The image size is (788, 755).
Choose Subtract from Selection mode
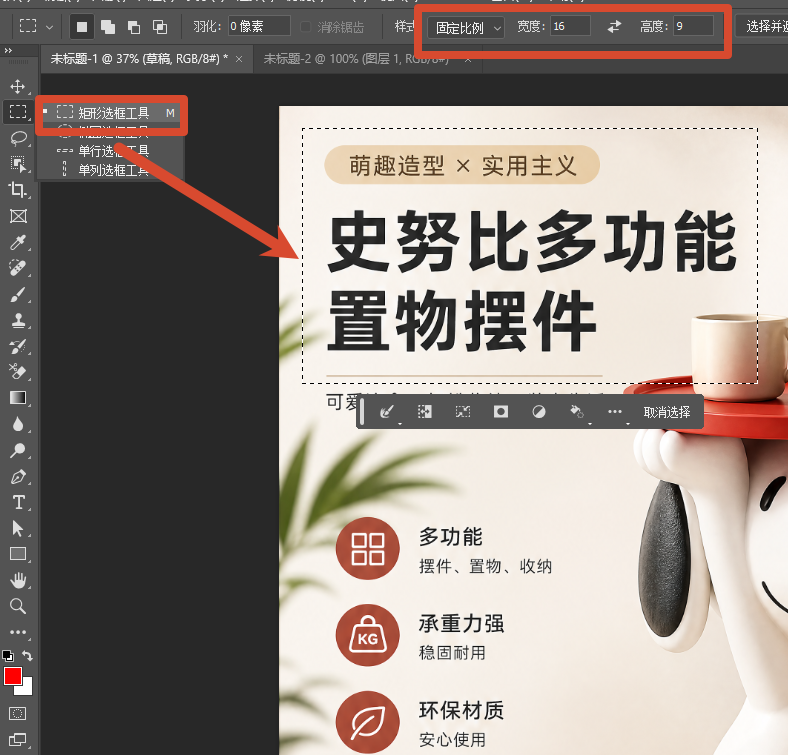tap(134, 27)
